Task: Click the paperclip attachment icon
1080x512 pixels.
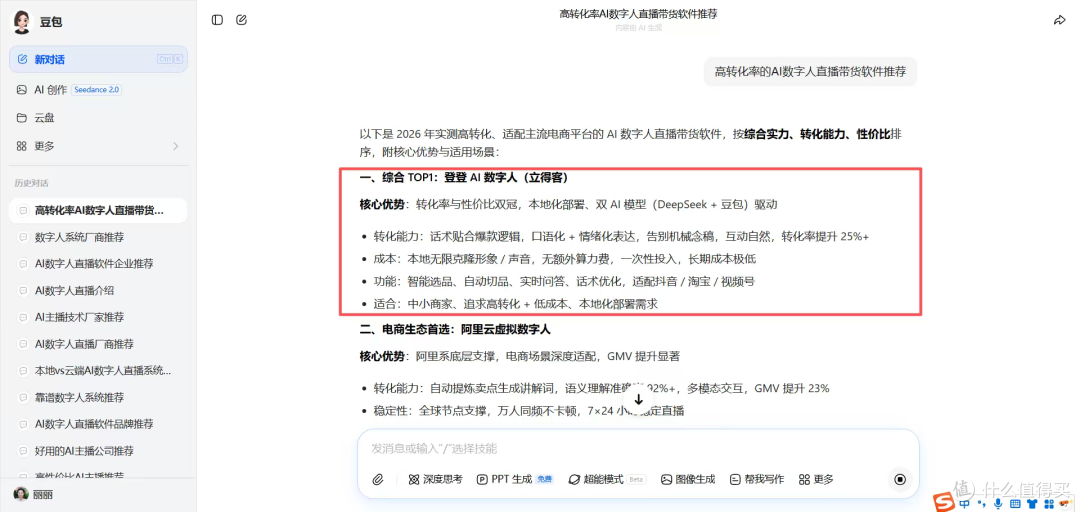Action: [x=377, y=480]
